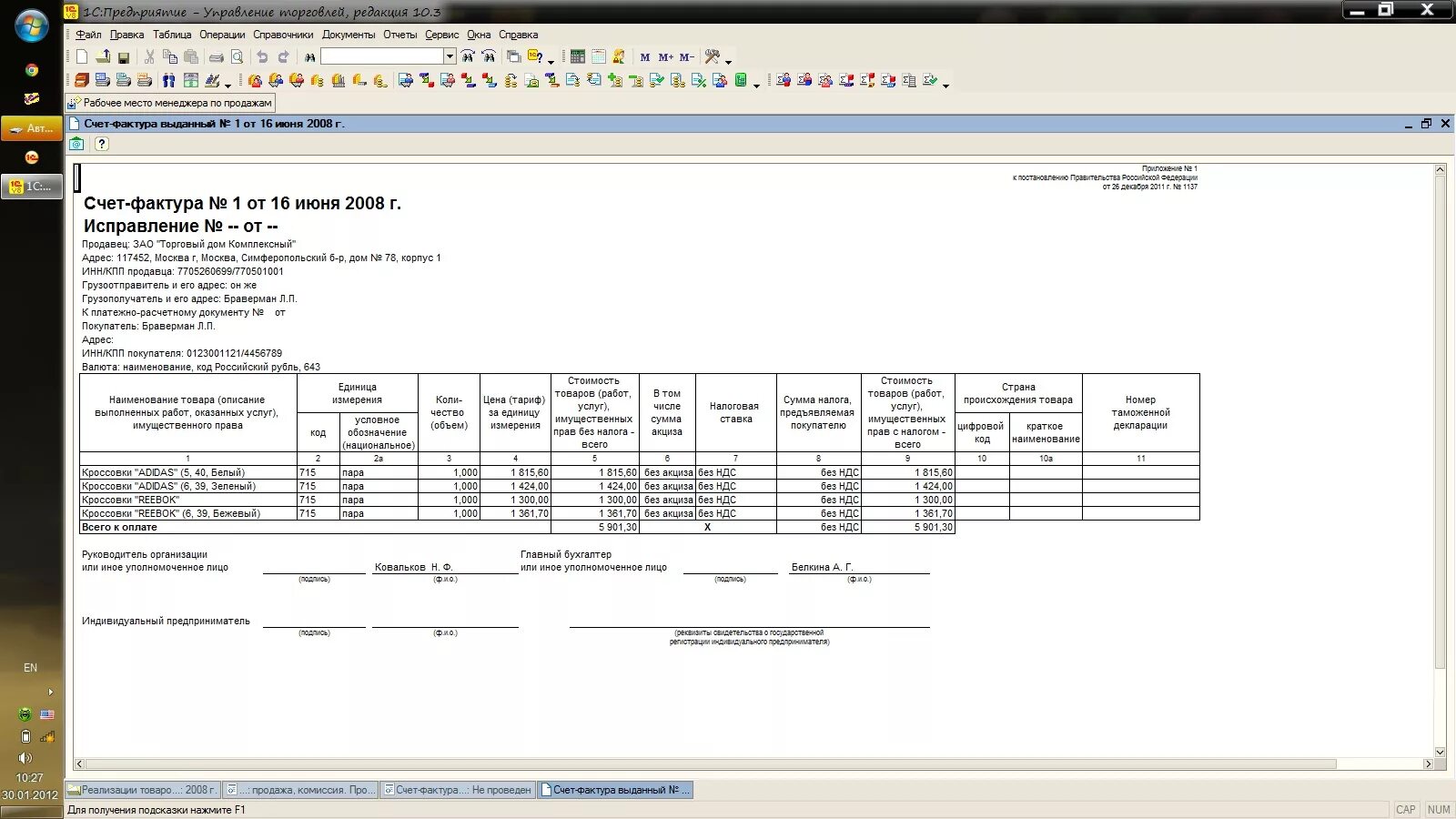Click the windows list icon in top toolbar
Screen dimensions: 1456x819
513,57
